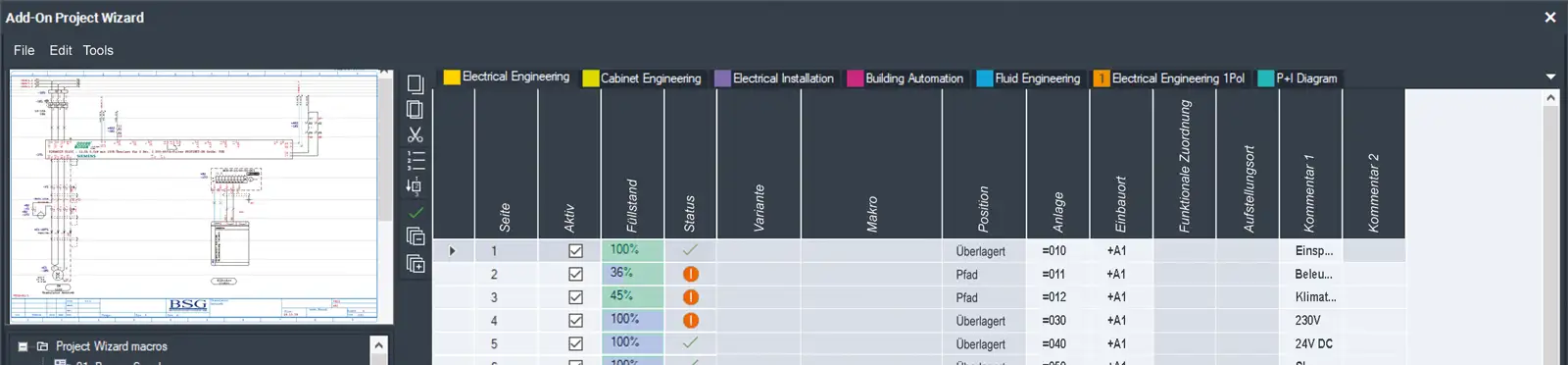Click the orange warning status in row 2
Screen dimensions: 1568x365
pos(691,275)
